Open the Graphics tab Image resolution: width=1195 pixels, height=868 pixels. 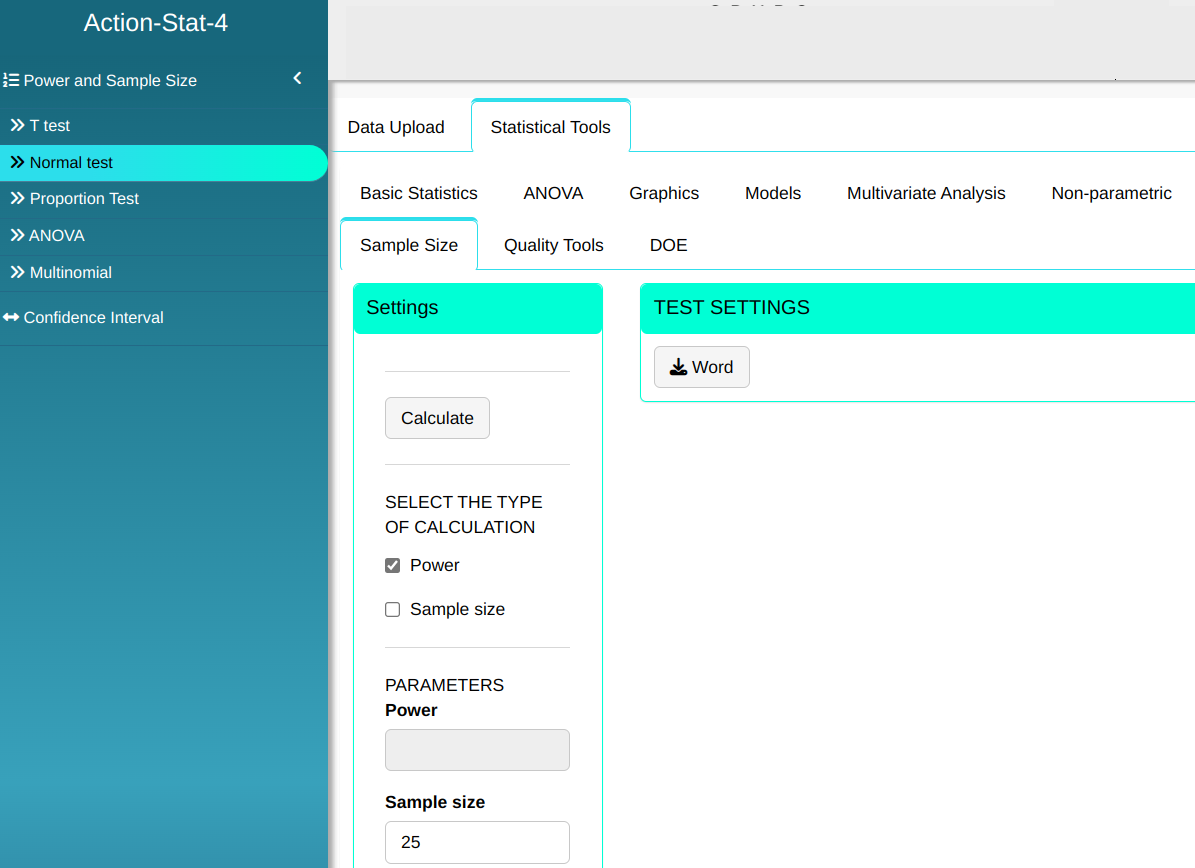[x=664, y=193]
